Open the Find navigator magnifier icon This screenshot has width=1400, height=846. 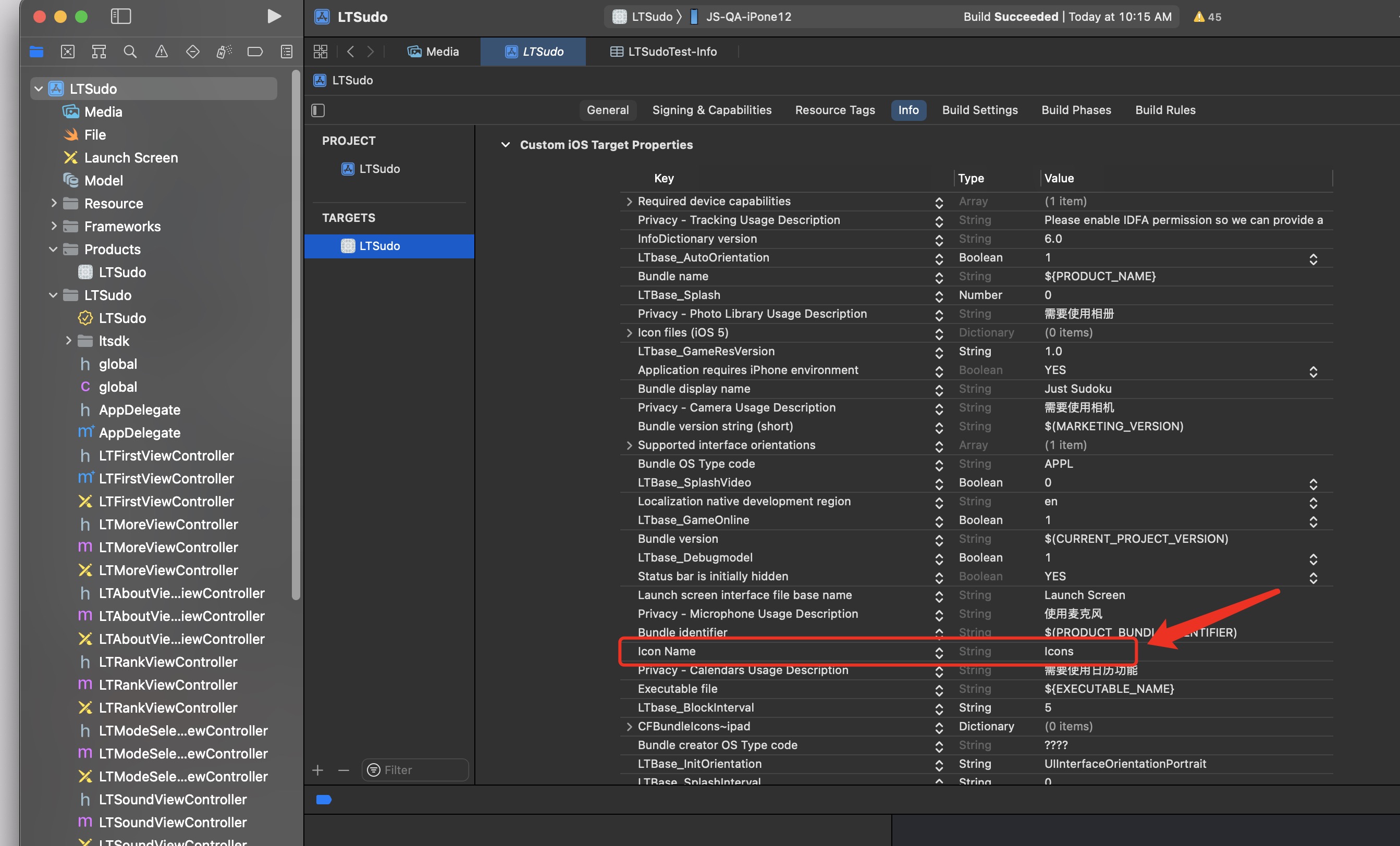click(130, 52)
